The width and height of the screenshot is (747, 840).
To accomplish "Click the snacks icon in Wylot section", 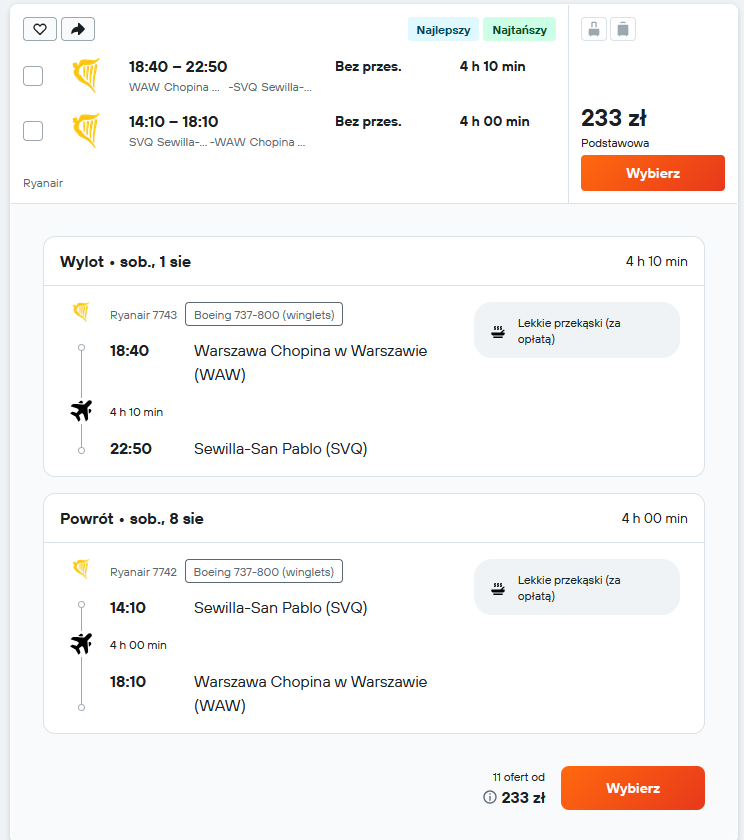I will click(x=500, y=332).
